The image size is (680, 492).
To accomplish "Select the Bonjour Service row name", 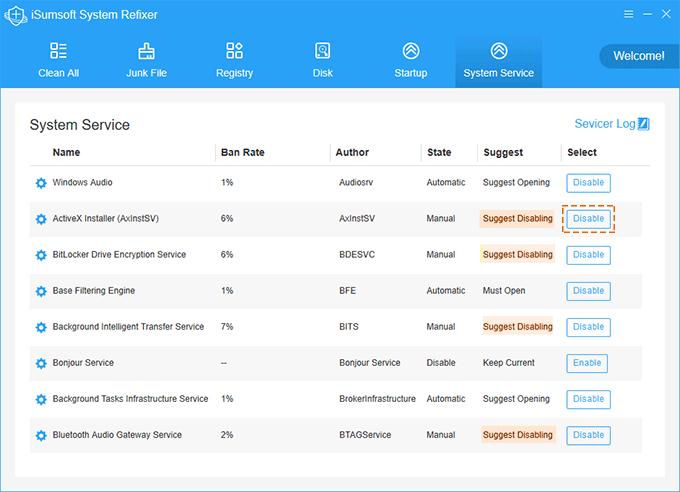I will [83, 363].
